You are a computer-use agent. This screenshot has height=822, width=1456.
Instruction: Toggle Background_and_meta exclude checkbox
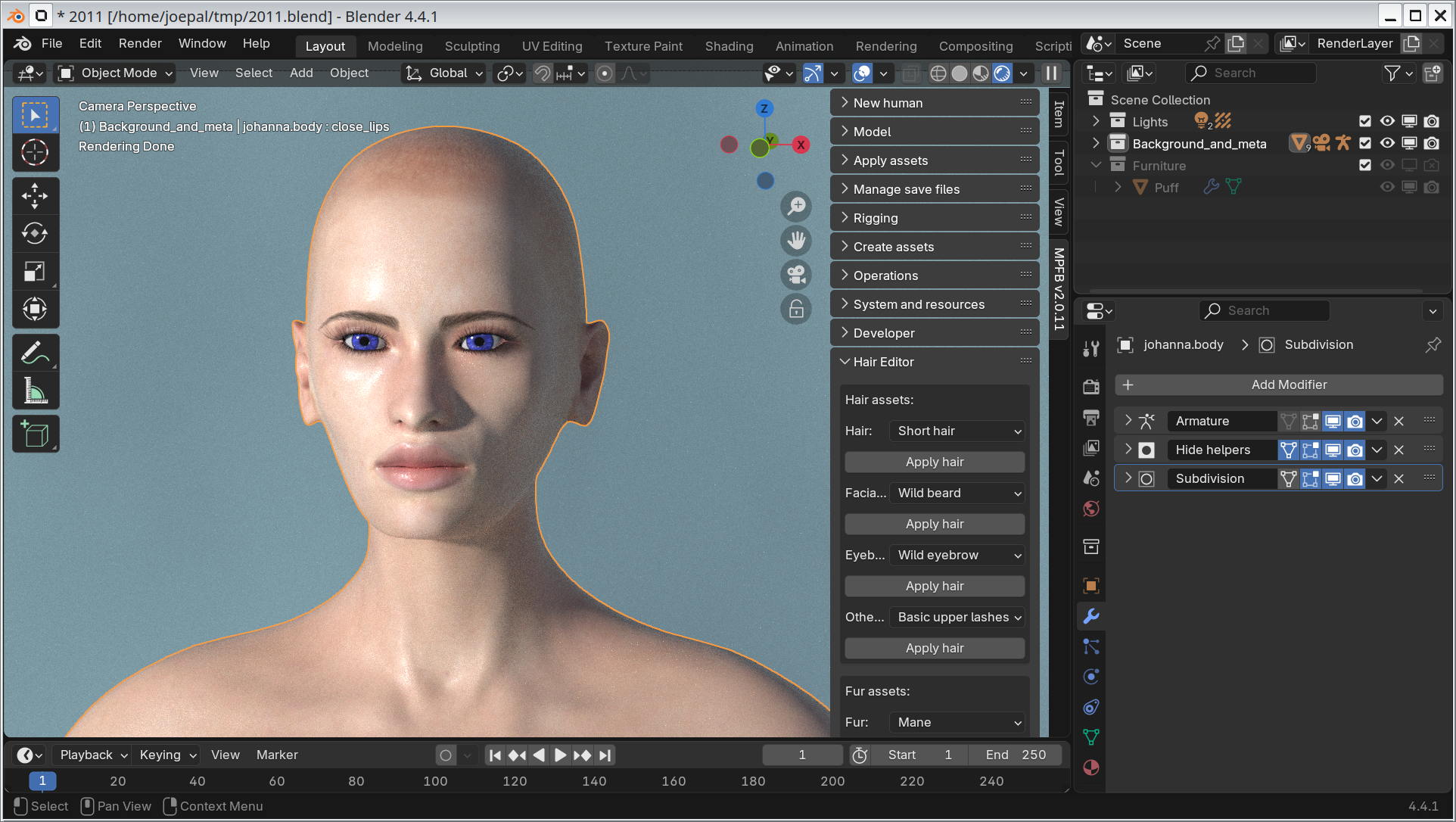(1365, 143)
